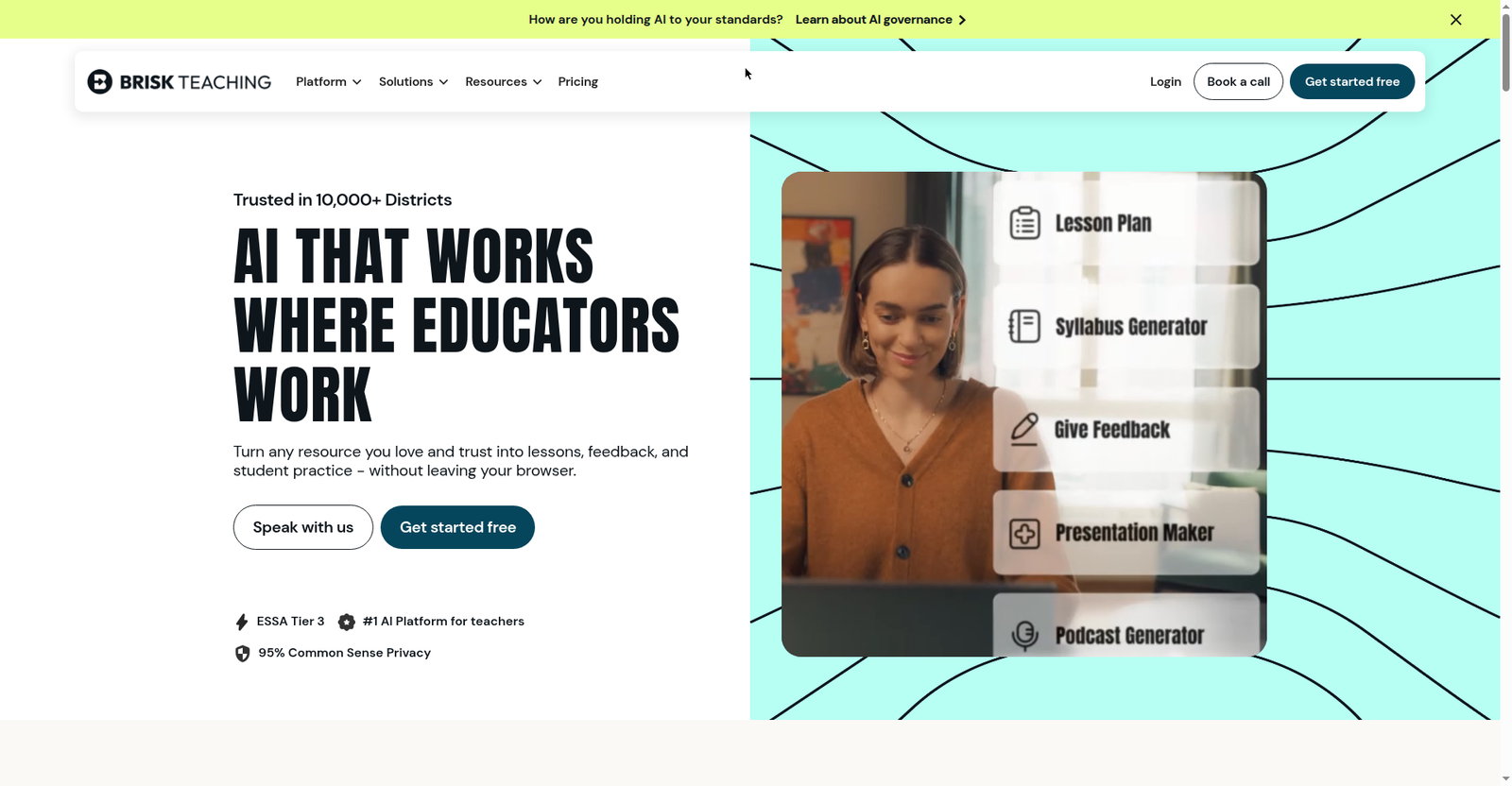The height and width of the screenshot is (786, 1512).
Task: Click the scrollbar up arrow
Action: point(1506,6)
